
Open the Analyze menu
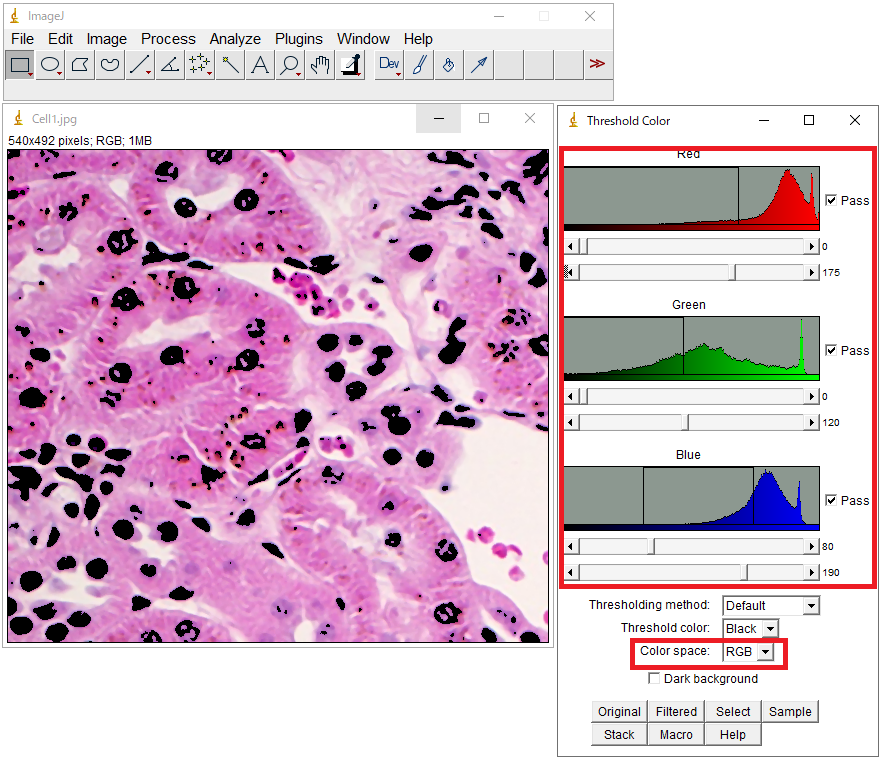(x=235, y=39)
